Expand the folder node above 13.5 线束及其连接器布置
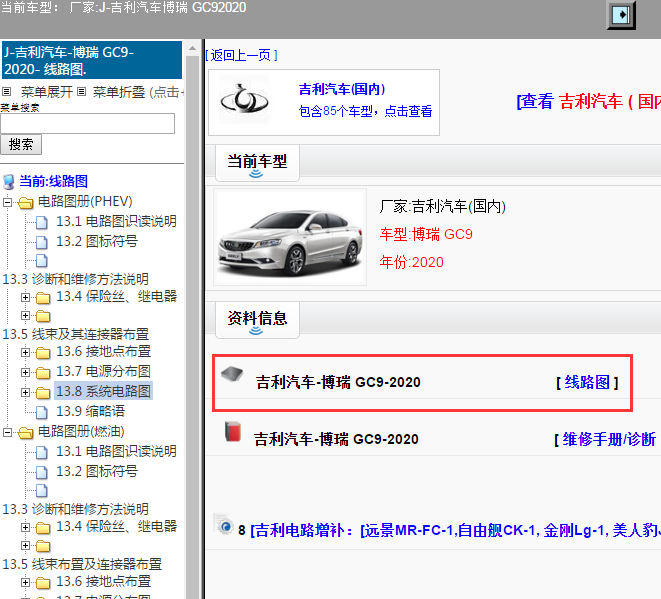This screenshot has height=599, width=661. [x=25, y=315]
